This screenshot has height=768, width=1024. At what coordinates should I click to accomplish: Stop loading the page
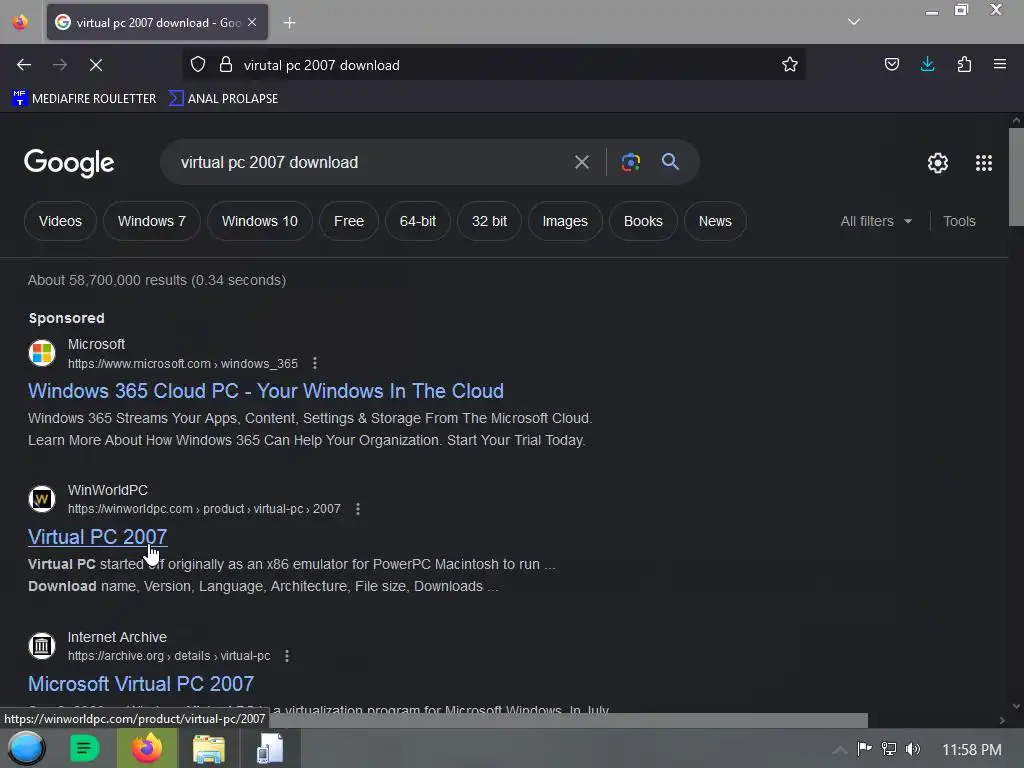point(96,65)
